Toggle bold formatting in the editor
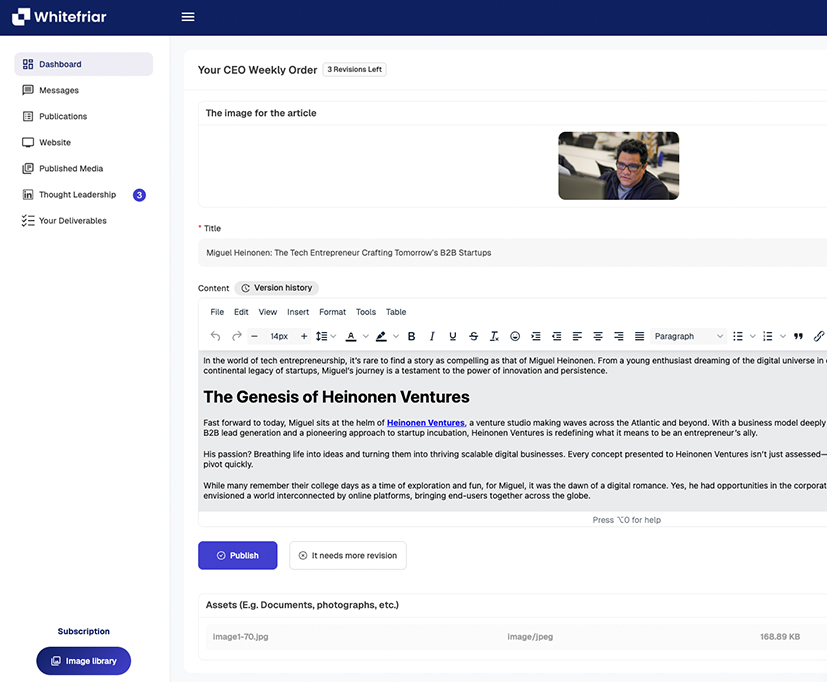 point(411,337)
